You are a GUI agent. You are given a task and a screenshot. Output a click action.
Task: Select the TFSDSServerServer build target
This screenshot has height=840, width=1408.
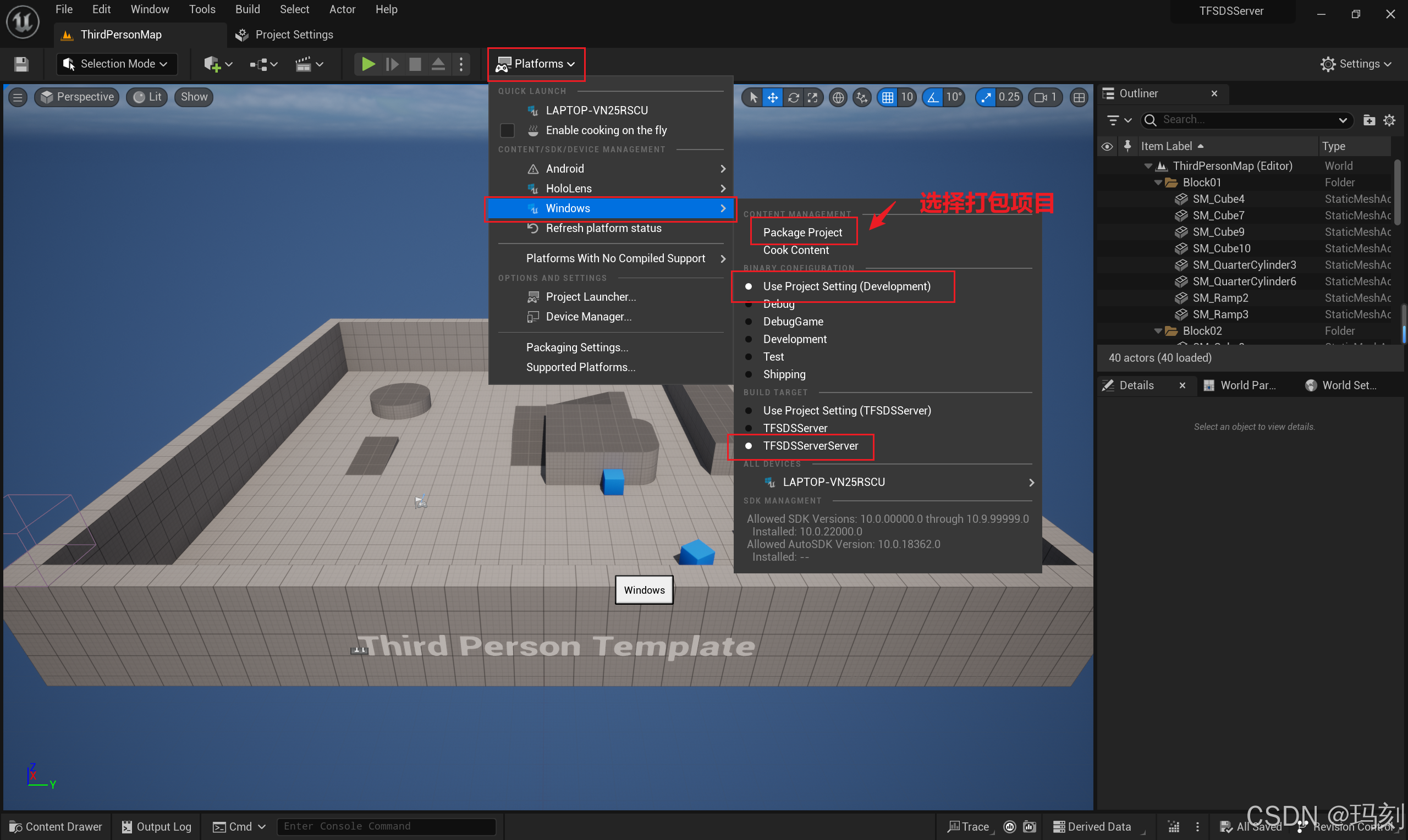pyautogui.click(x=810, y=445)
